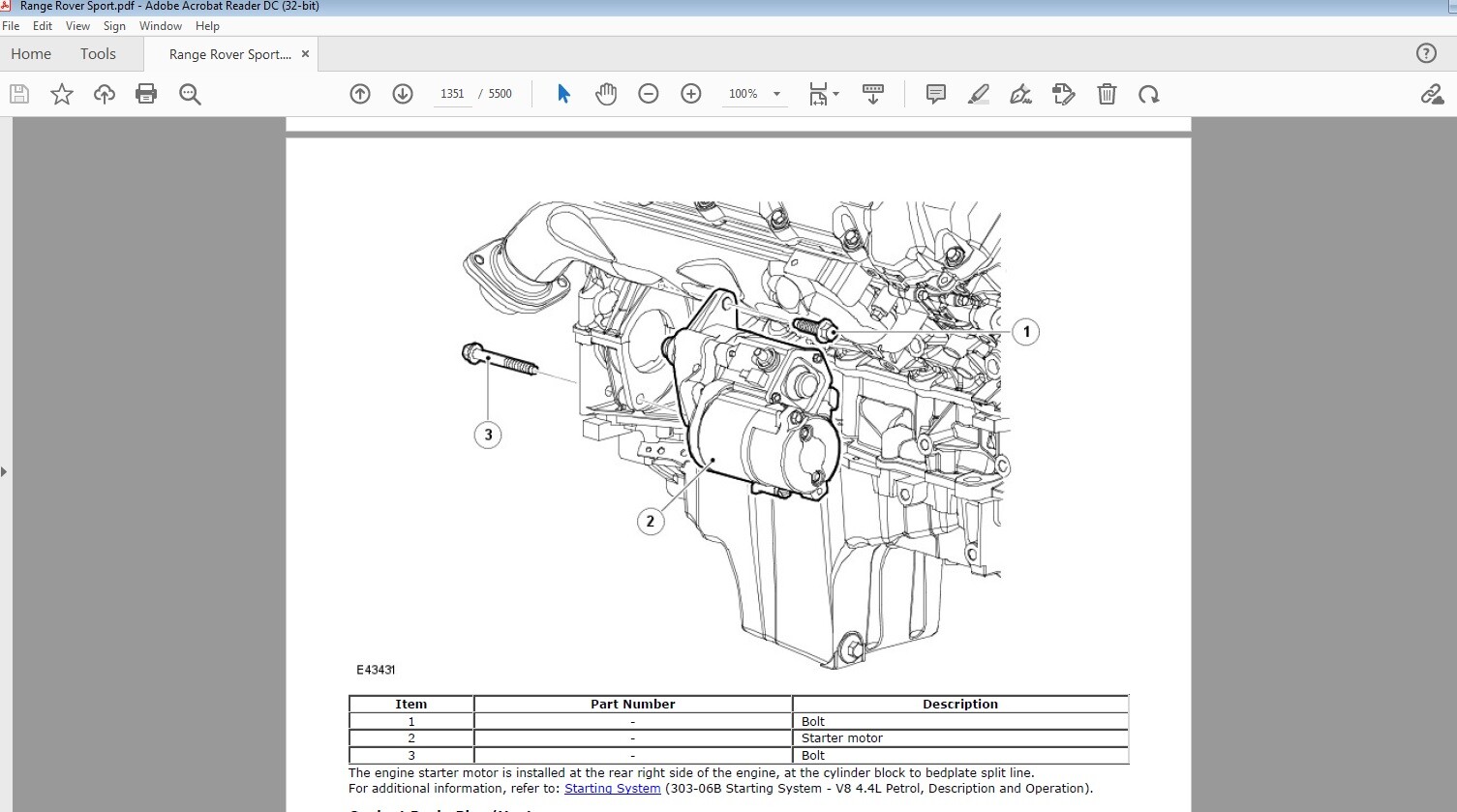This screenshot has width=1457, height=812.
Task: Click figure label E43431
Action: (376, 670)
